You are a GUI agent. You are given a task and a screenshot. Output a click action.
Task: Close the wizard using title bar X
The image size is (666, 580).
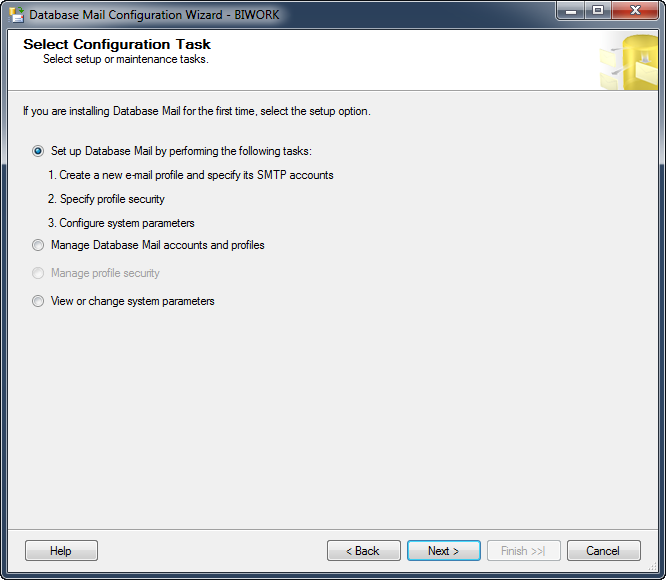635,11
